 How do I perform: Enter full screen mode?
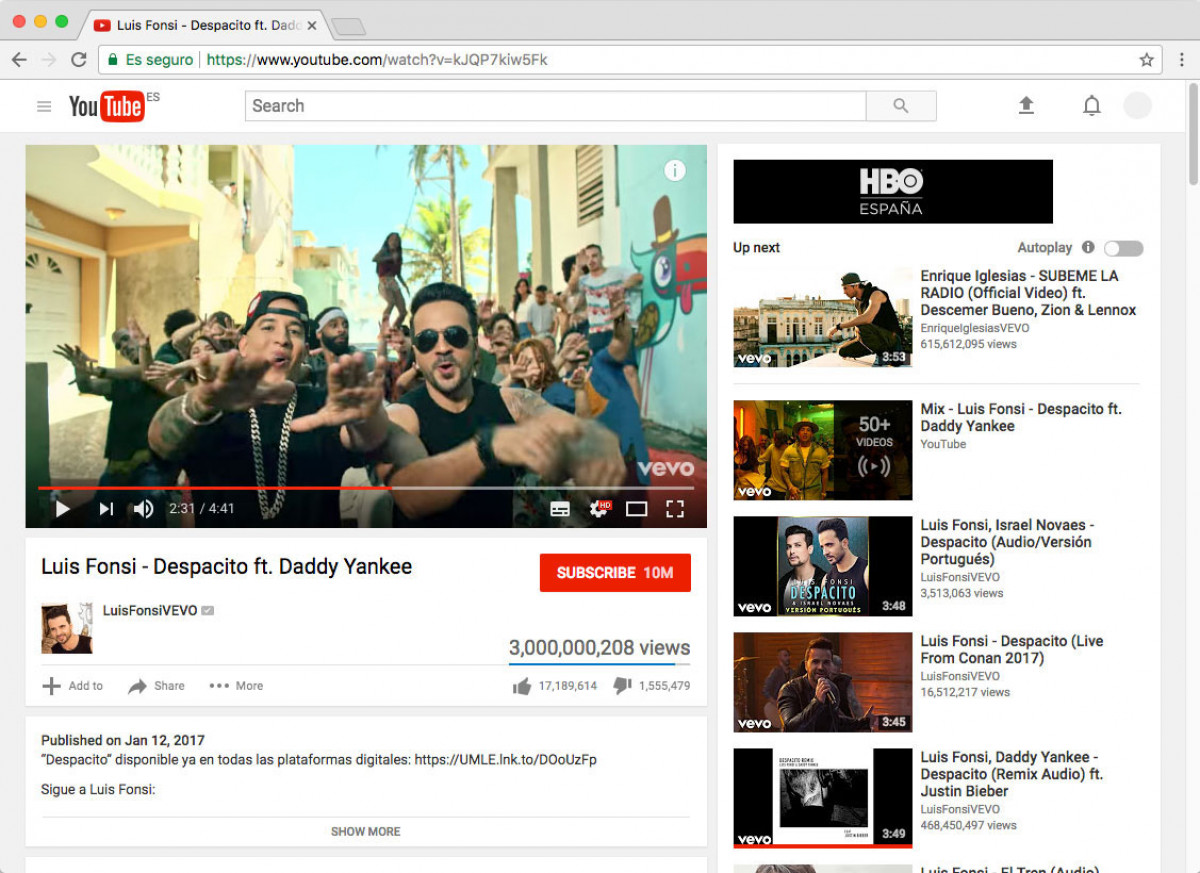[675, 509]
